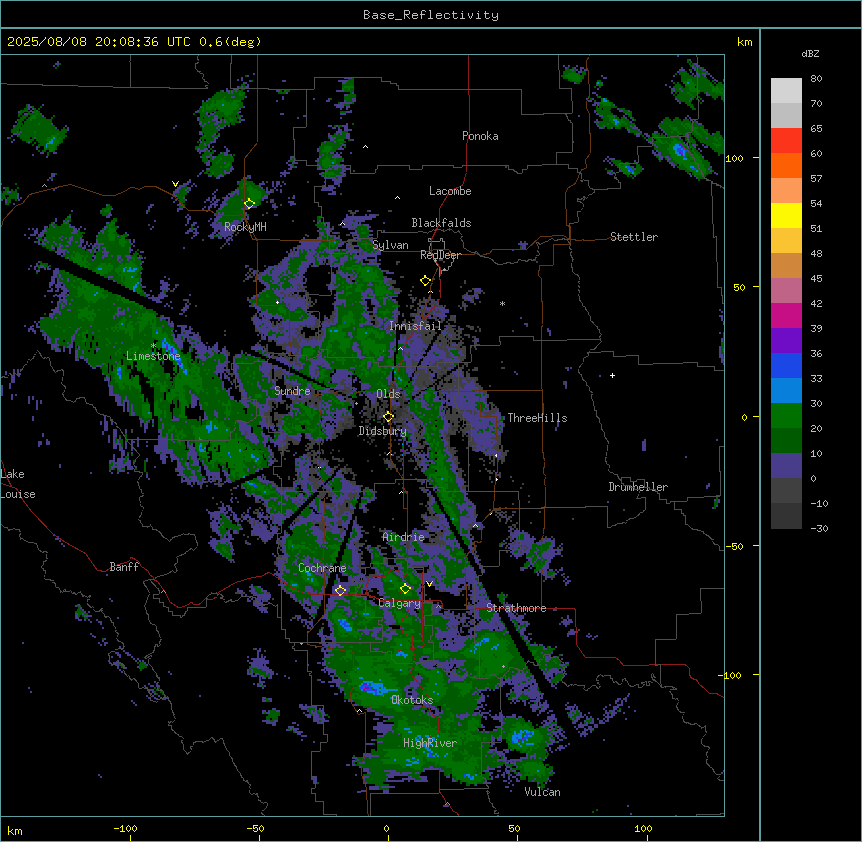This screenshot has height=842, width=862.
Task: Click the yellow V marker northeast of Calgary
Action: (x=429, y=584)
